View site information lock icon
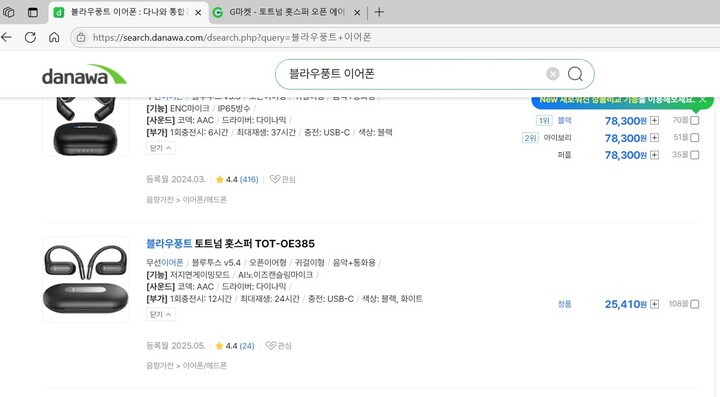Image resolution: width=720 pixels, height=397 pixels. click(x=81, y=38)
